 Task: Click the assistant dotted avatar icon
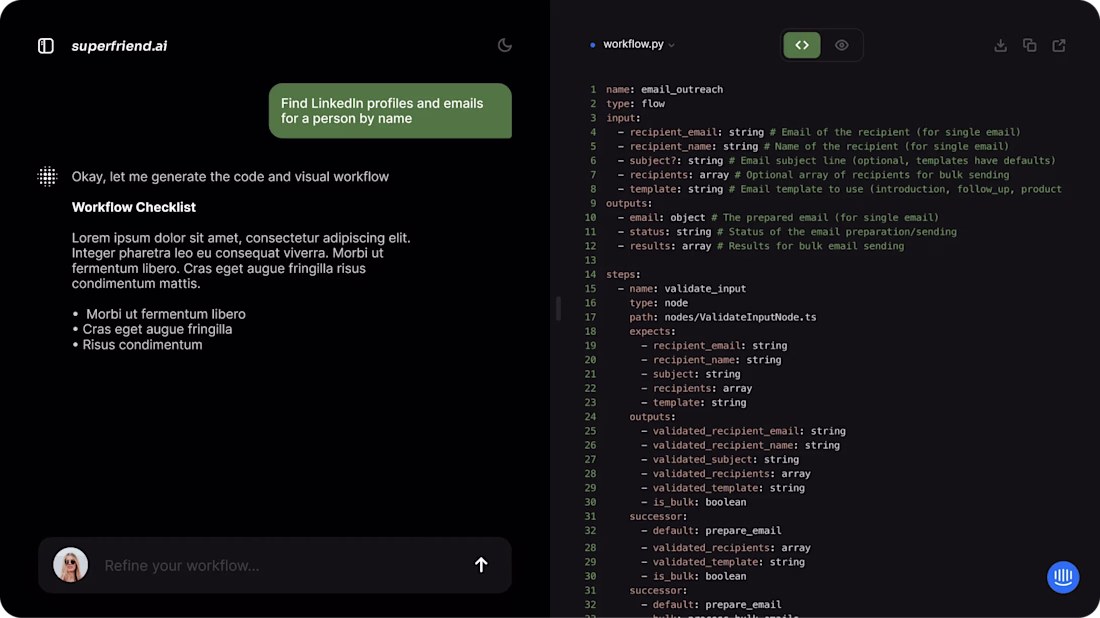pyautogui.click(x=47, y=176)
